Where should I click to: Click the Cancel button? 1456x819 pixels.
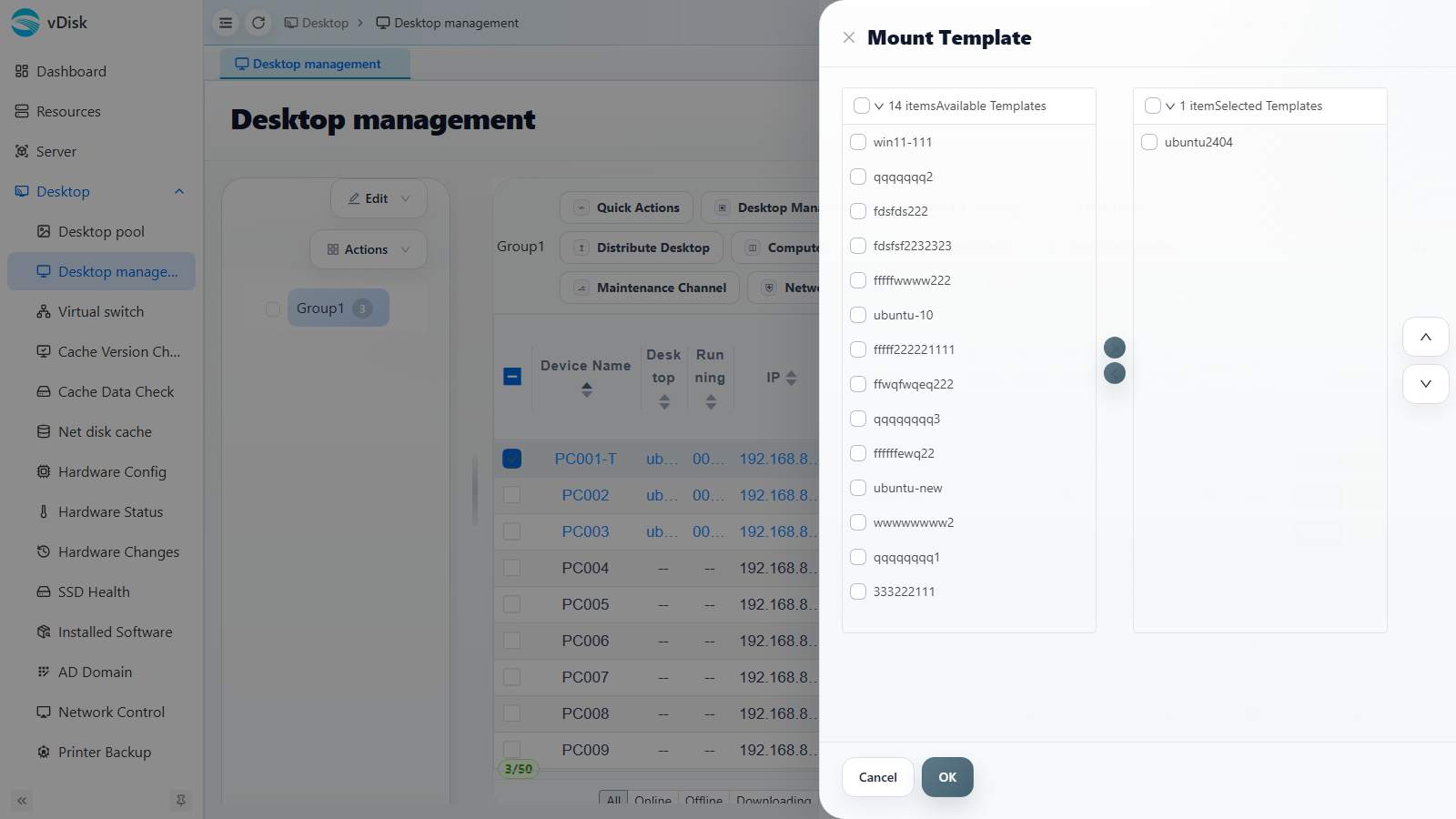click(x=878, y=777)
